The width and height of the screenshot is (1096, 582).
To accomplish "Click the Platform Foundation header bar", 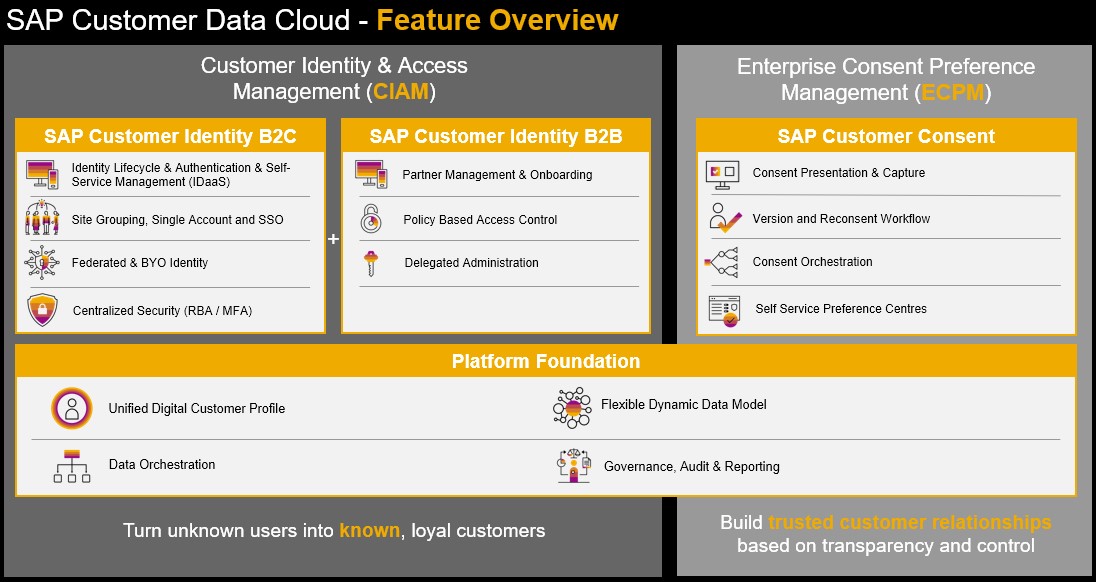I will pos(545,361).
